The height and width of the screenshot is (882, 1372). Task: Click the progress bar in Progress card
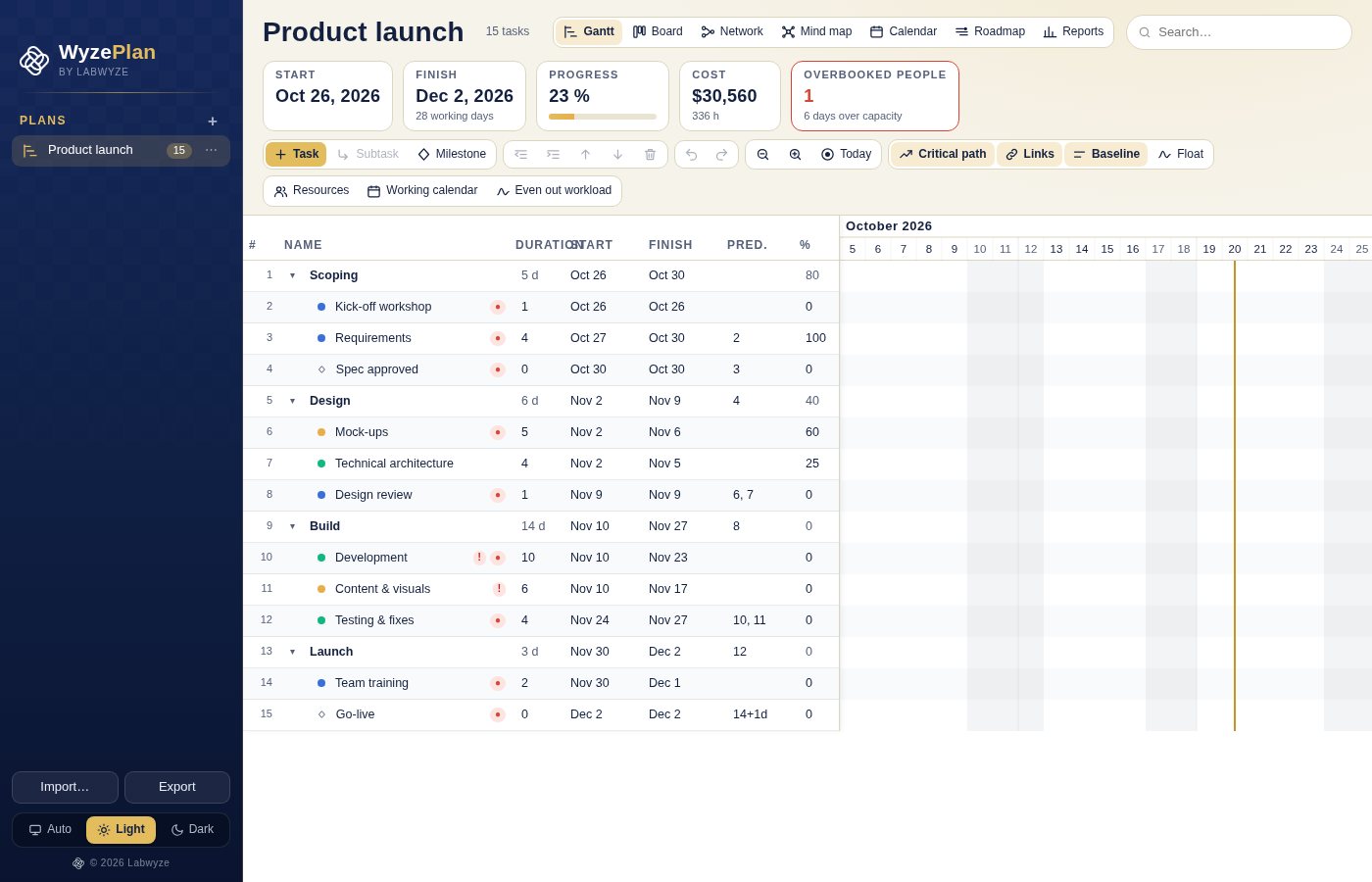click(603, 117)
